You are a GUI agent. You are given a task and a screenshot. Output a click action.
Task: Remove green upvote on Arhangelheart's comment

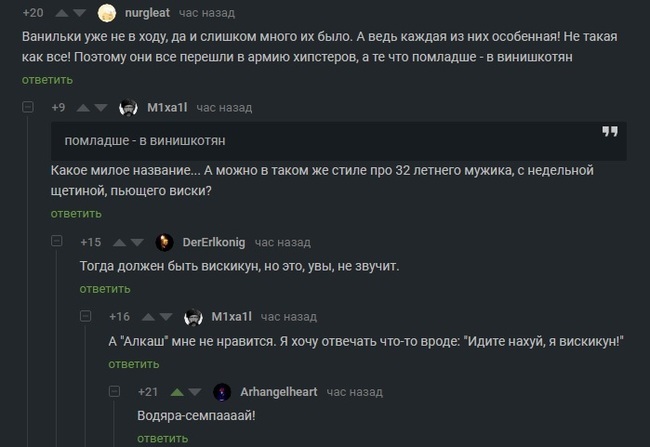[177, 391]
